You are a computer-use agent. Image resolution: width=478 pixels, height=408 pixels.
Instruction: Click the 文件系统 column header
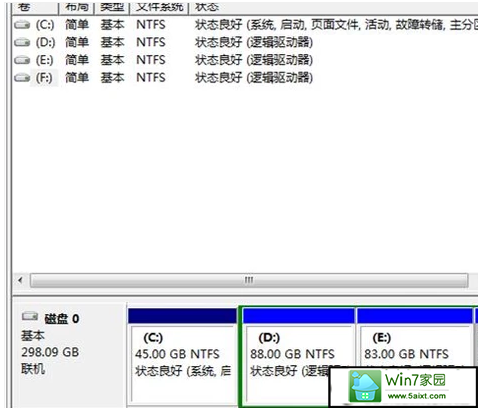tap(159, 7)
